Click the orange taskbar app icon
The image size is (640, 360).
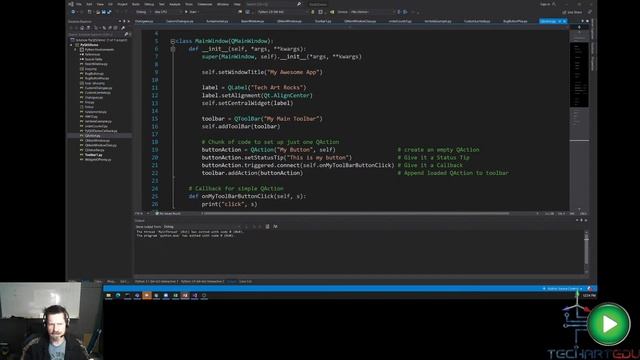(x=147, y=295)
